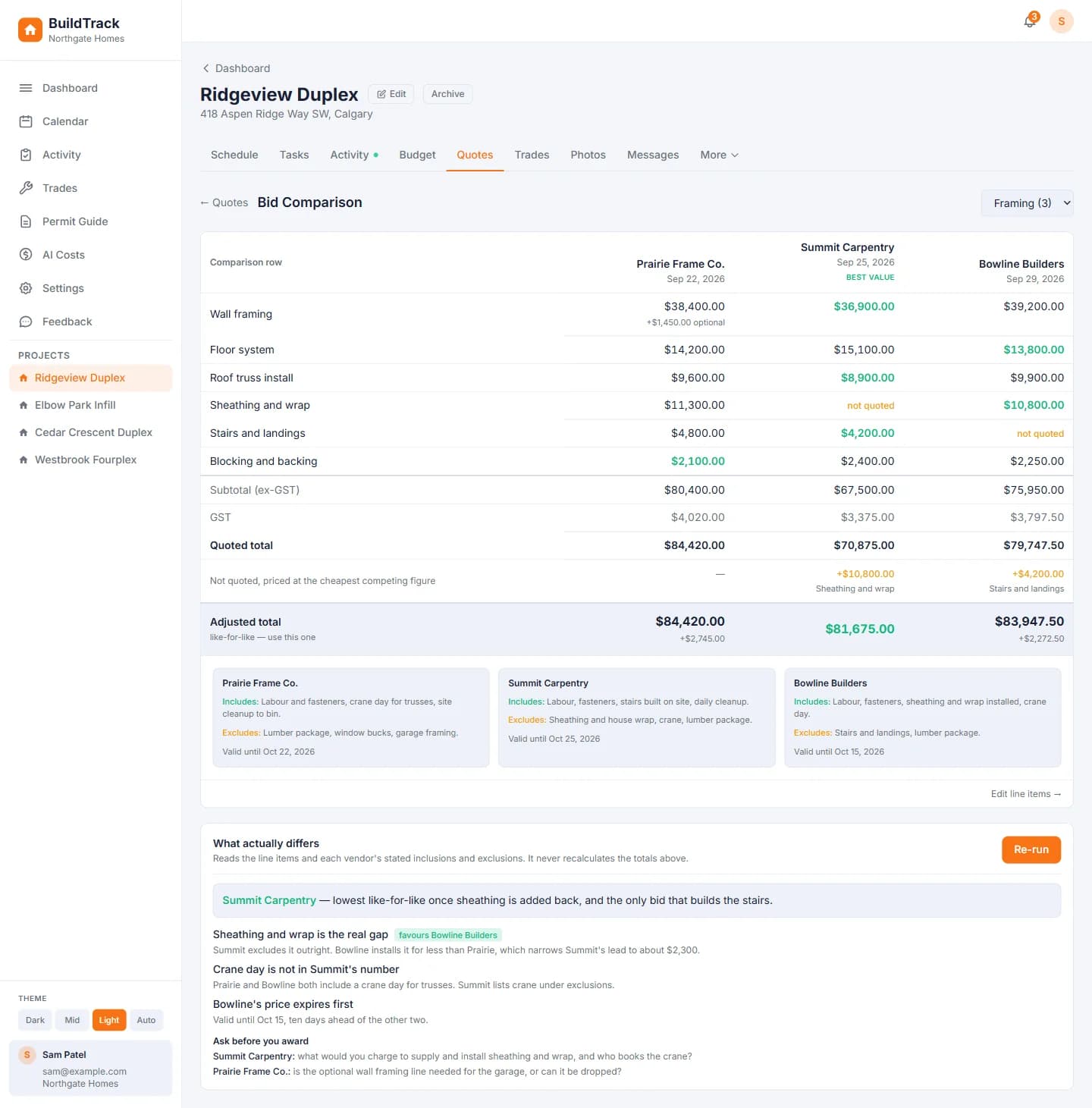This screenshot has height=1108, width=1092.
Task: Open notifications bell icon
Action: point(1030,21)
